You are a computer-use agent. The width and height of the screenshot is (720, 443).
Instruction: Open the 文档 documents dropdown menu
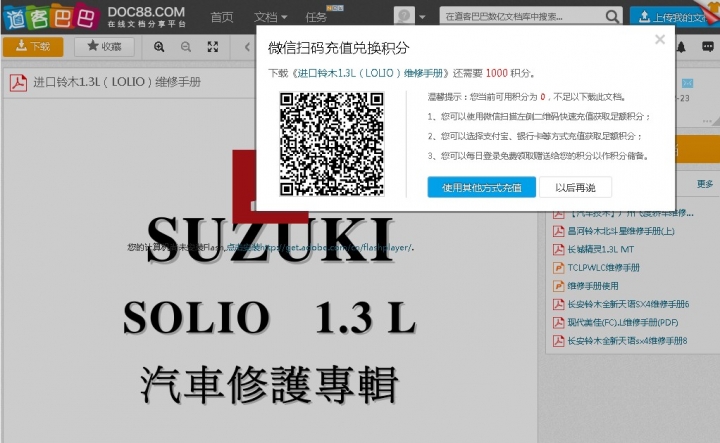[270, 17]
